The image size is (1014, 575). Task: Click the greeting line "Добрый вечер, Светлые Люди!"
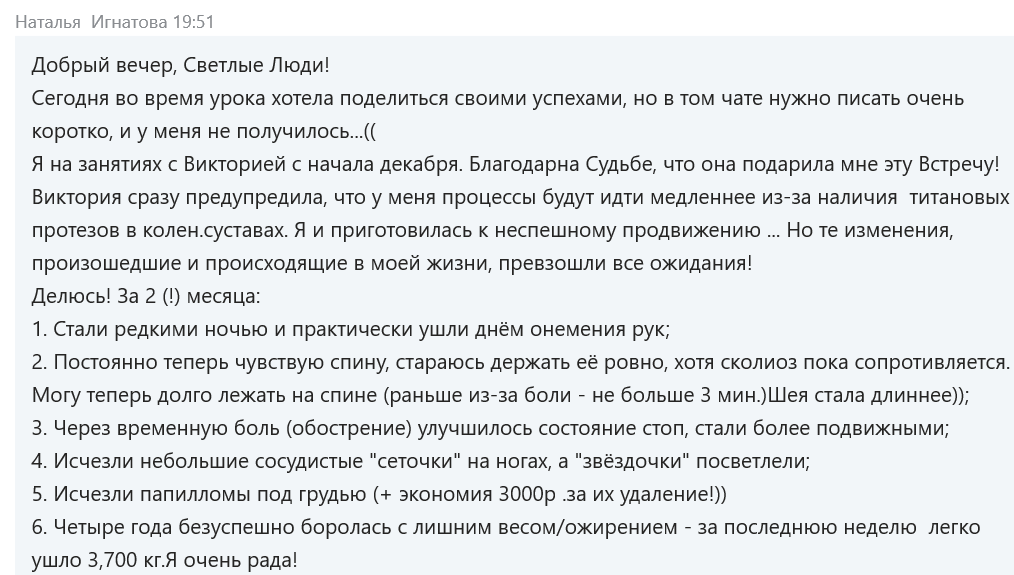[x=180, y=66]
